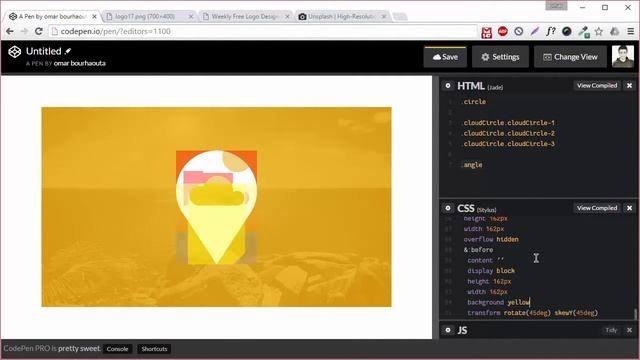View compiled HTML output

click(597, 86)
